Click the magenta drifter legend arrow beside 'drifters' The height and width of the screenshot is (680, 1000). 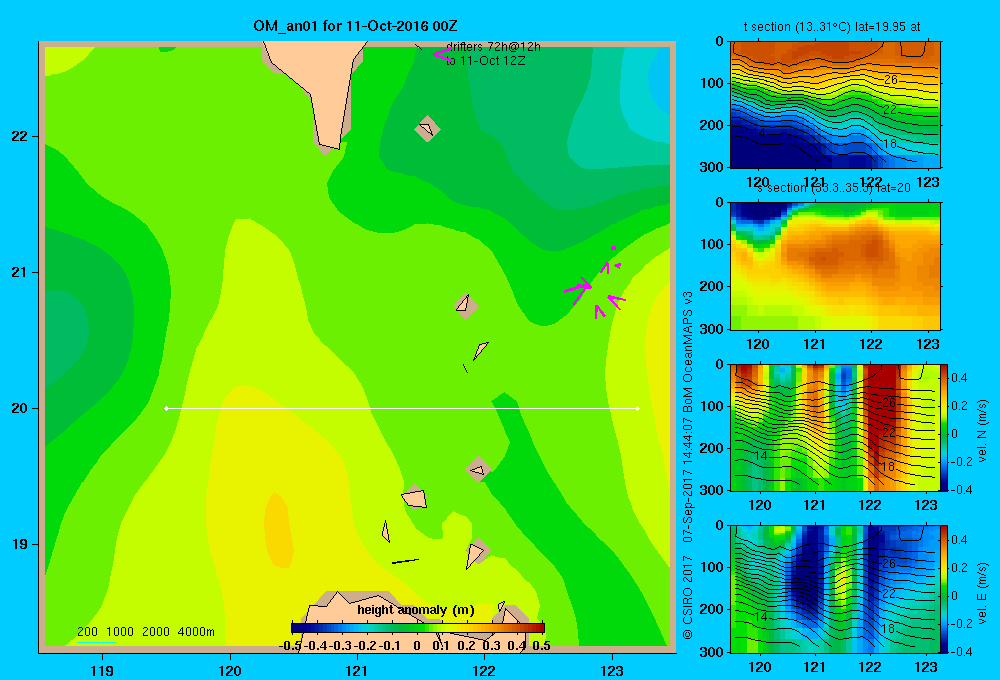(x=442, y=54)
